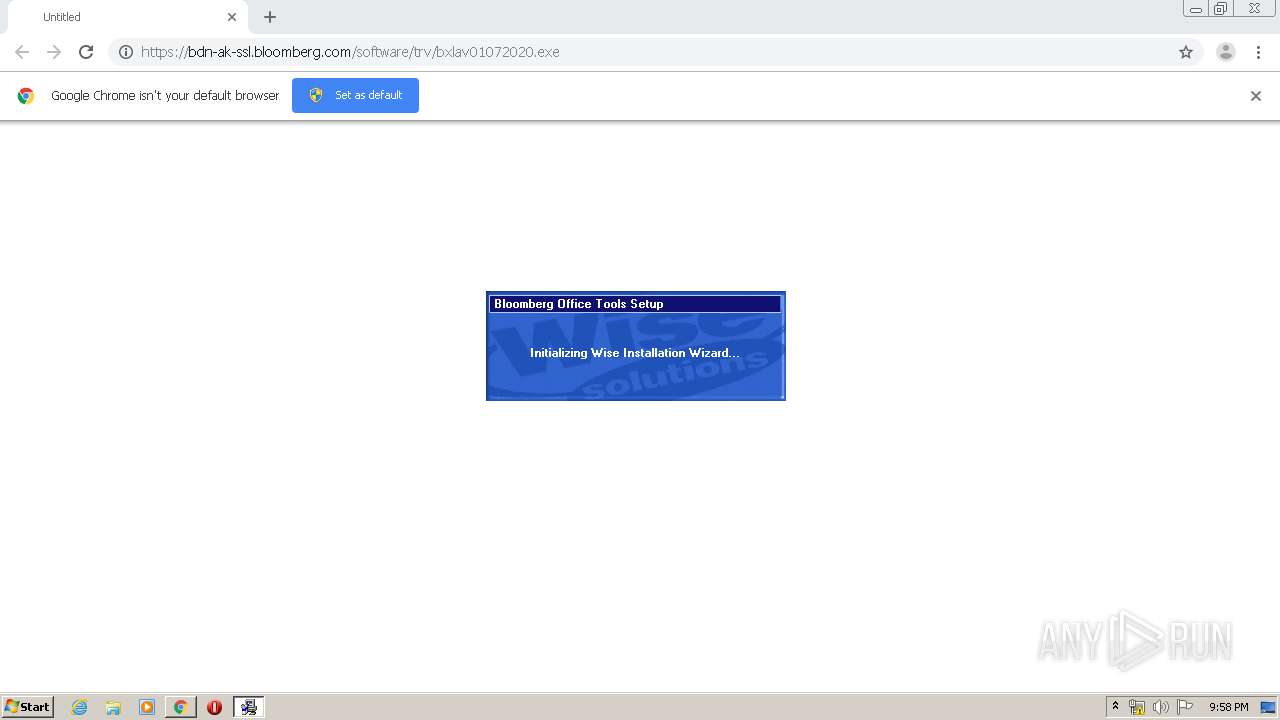Open Windows Explorer folder in the taskbar
The height and width of the screenshot is (720, 1280).
(113, 707)
